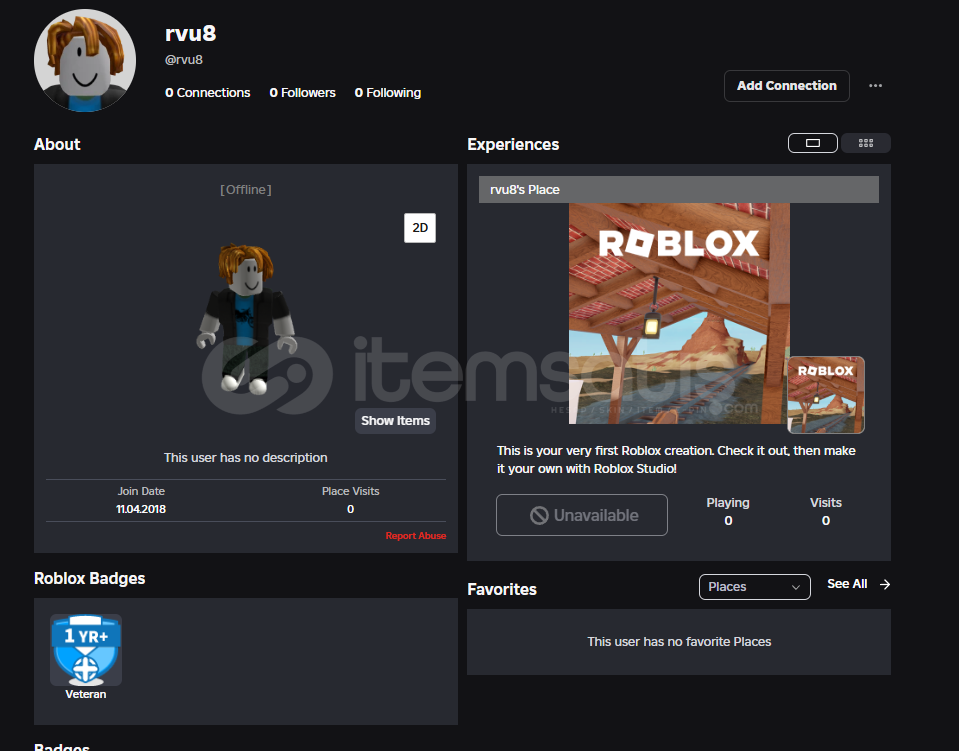
Task: Click the rvu8 display name heading
Action: [190, 33]
